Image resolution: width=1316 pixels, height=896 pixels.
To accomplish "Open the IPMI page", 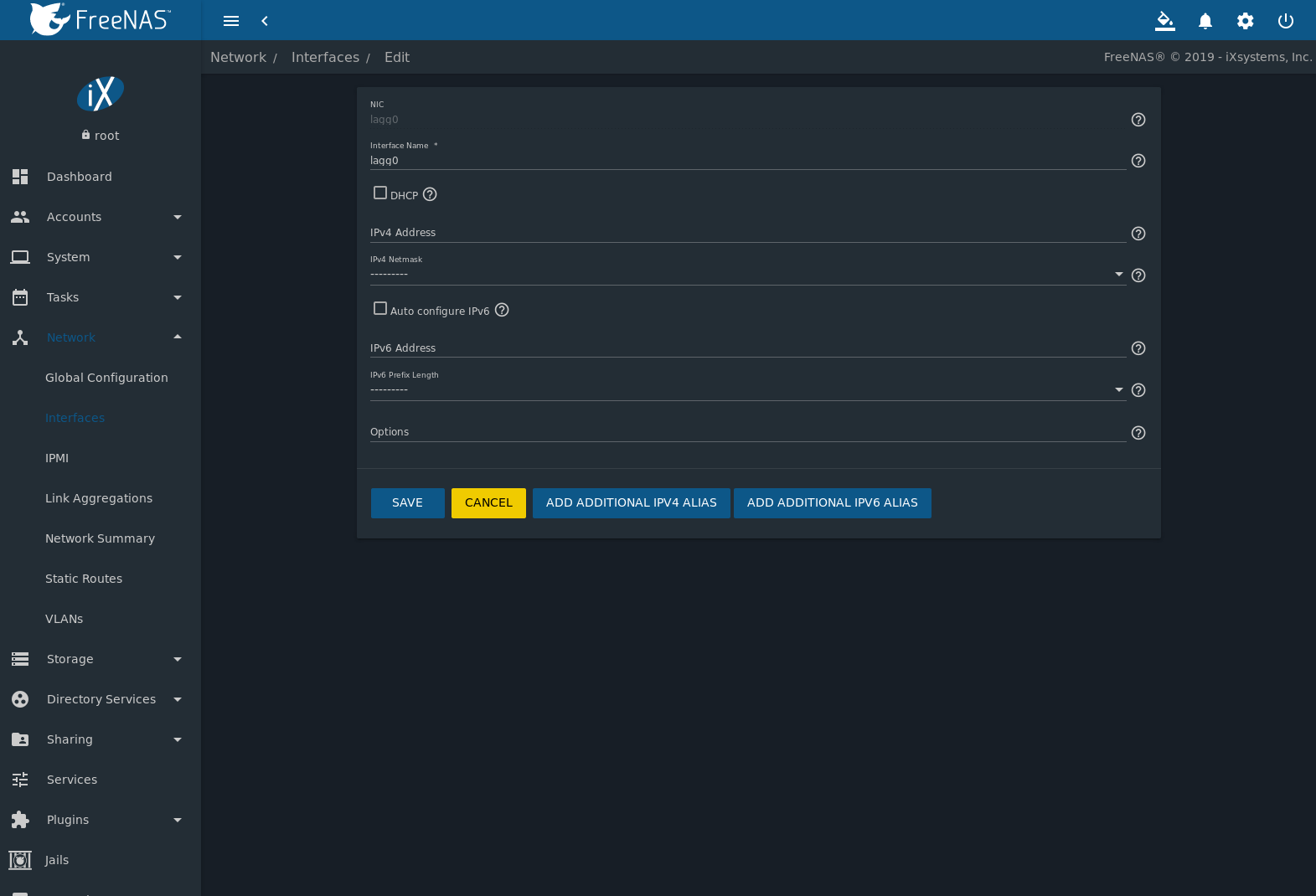I will 57,458.
